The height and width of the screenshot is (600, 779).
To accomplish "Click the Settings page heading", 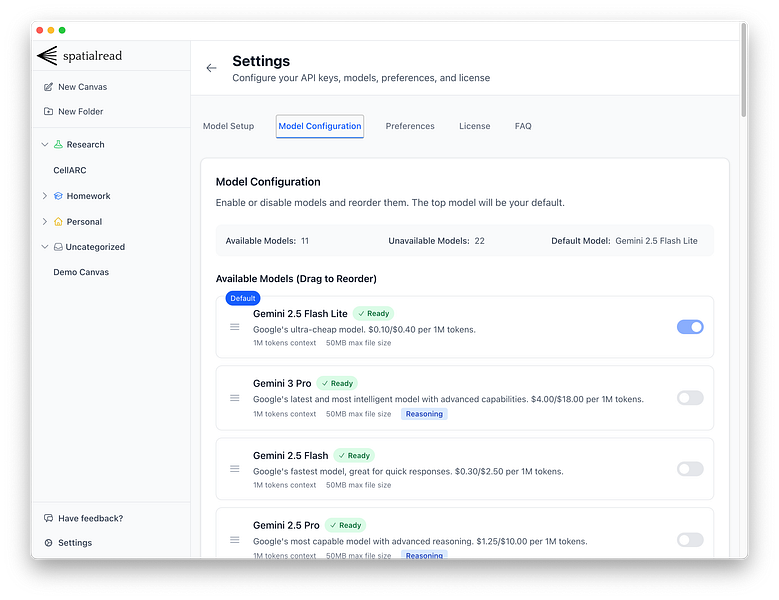I will [x=261, y=61].
